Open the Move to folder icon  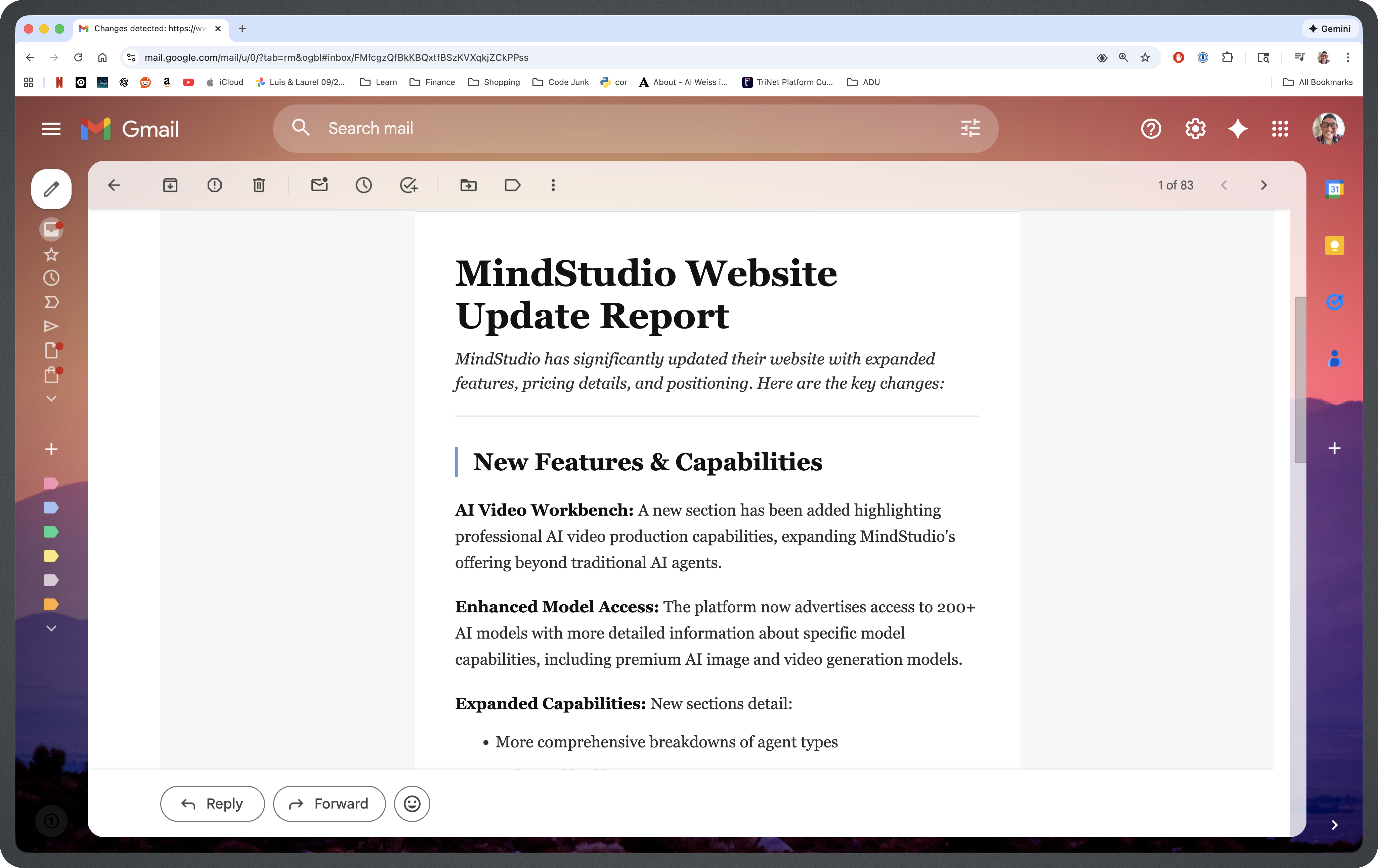[x=468, y=185]
